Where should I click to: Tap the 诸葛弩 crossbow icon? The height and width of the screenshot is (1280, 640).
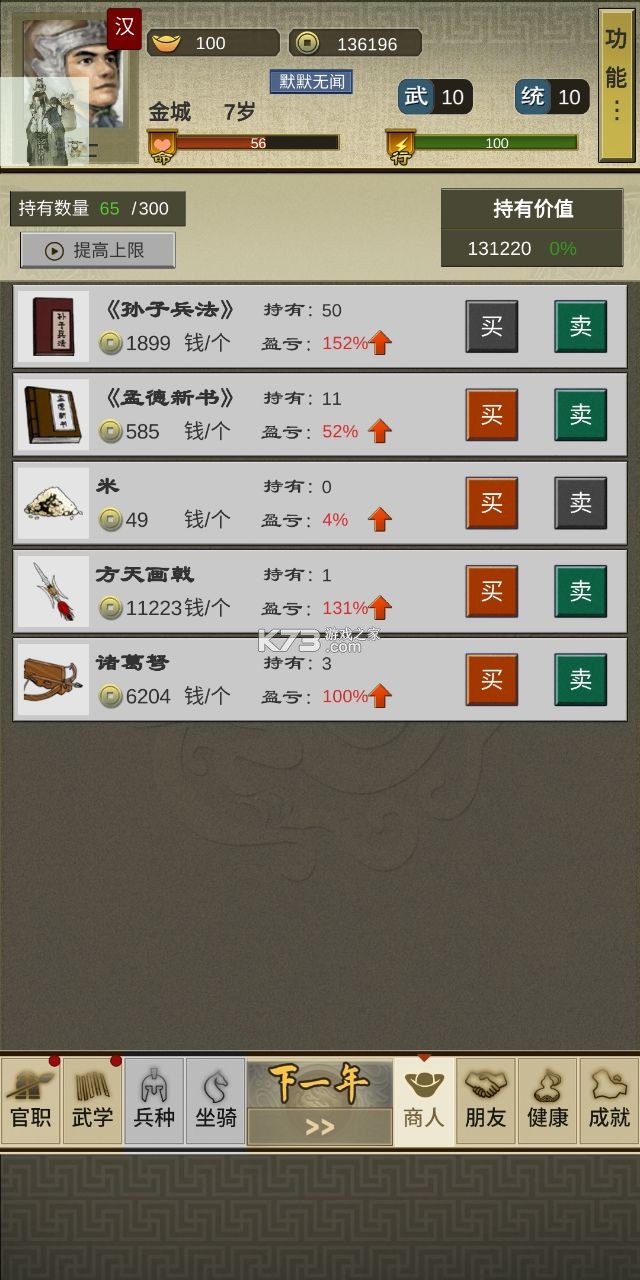53,679
